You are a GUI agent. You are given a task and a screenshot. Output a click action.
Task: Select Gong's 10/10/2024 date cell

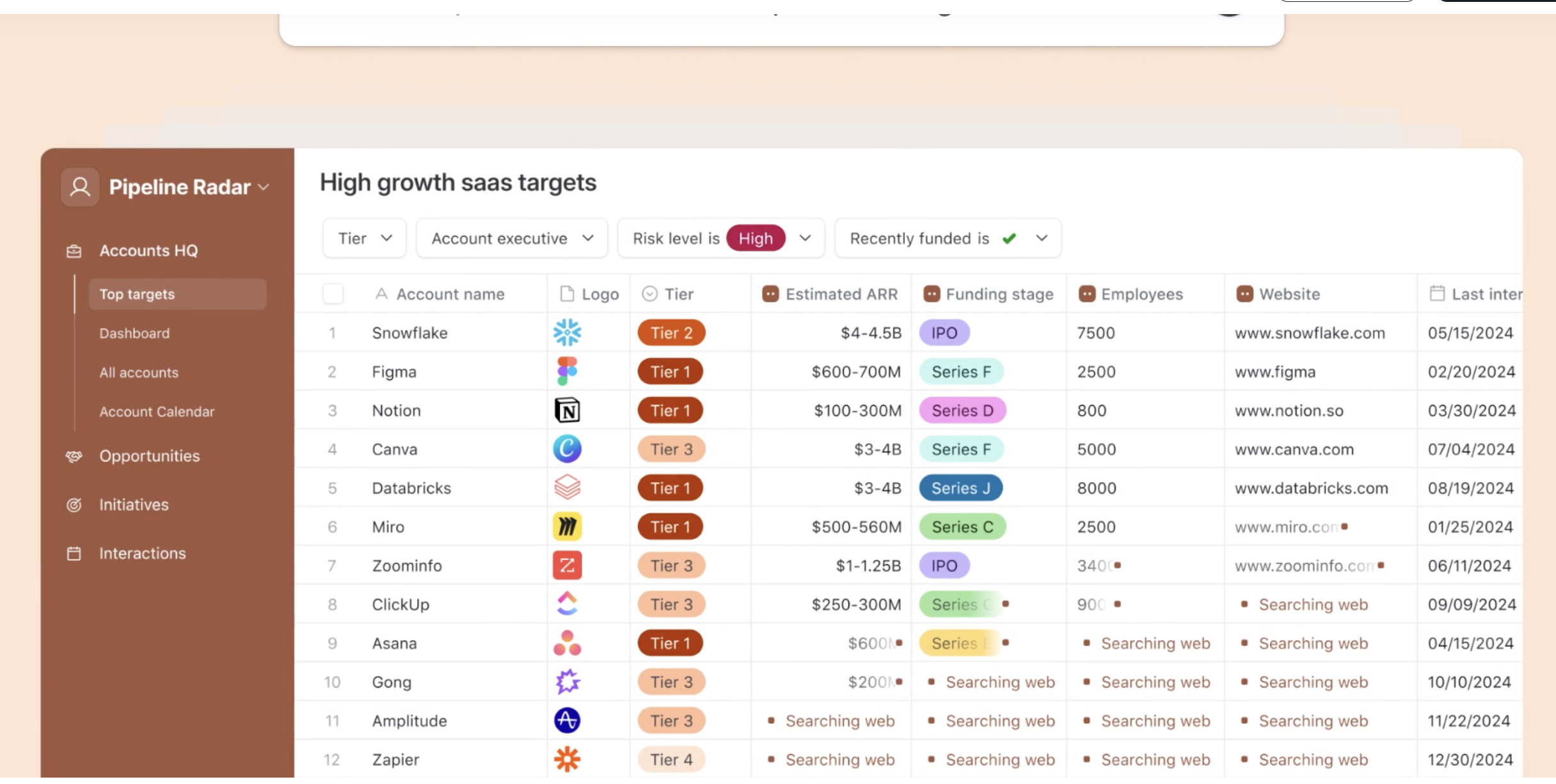point(1470,682)
